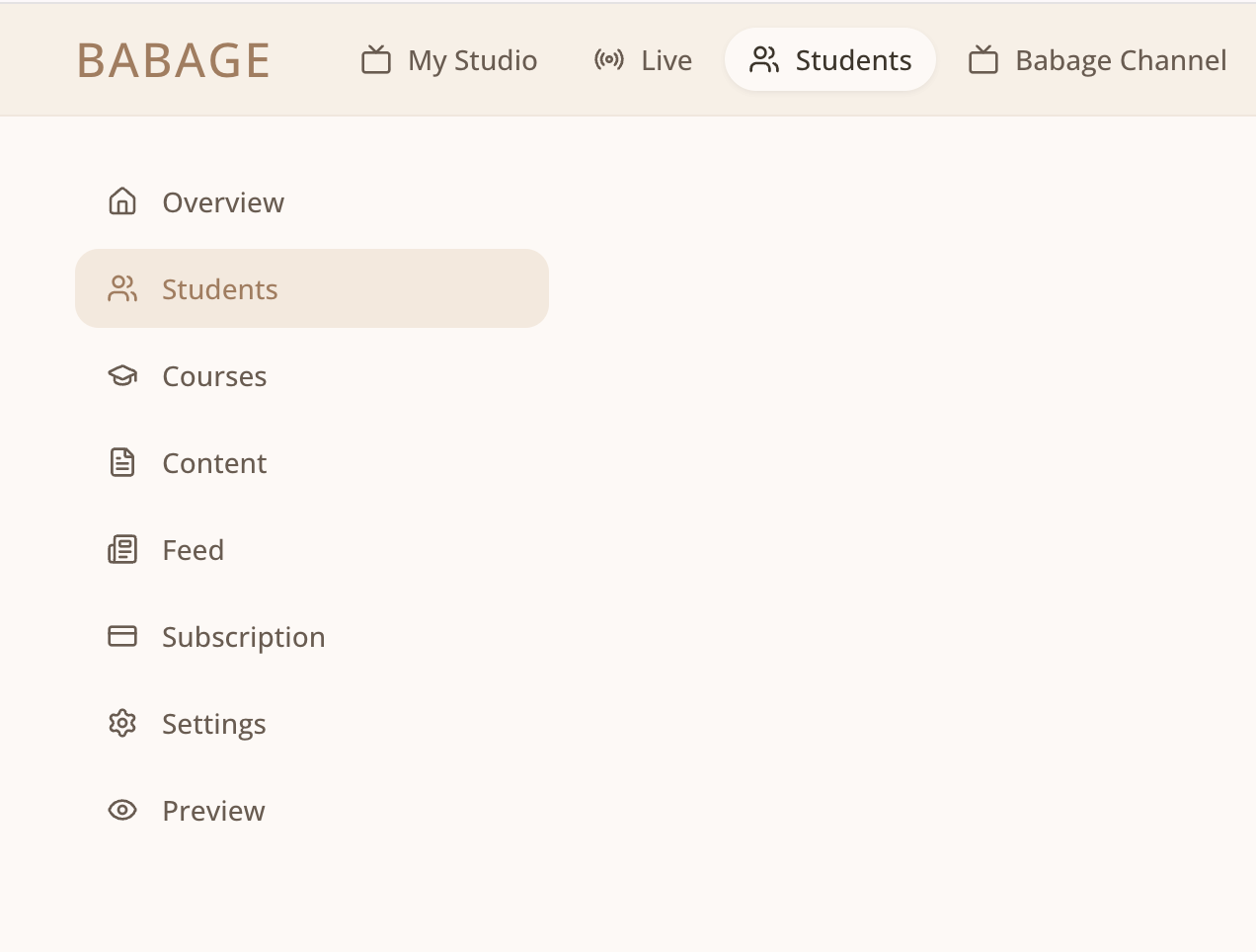Click the document icon next to Content
This screenshot has width=1256, height=952.
click(x=122, y=462)
